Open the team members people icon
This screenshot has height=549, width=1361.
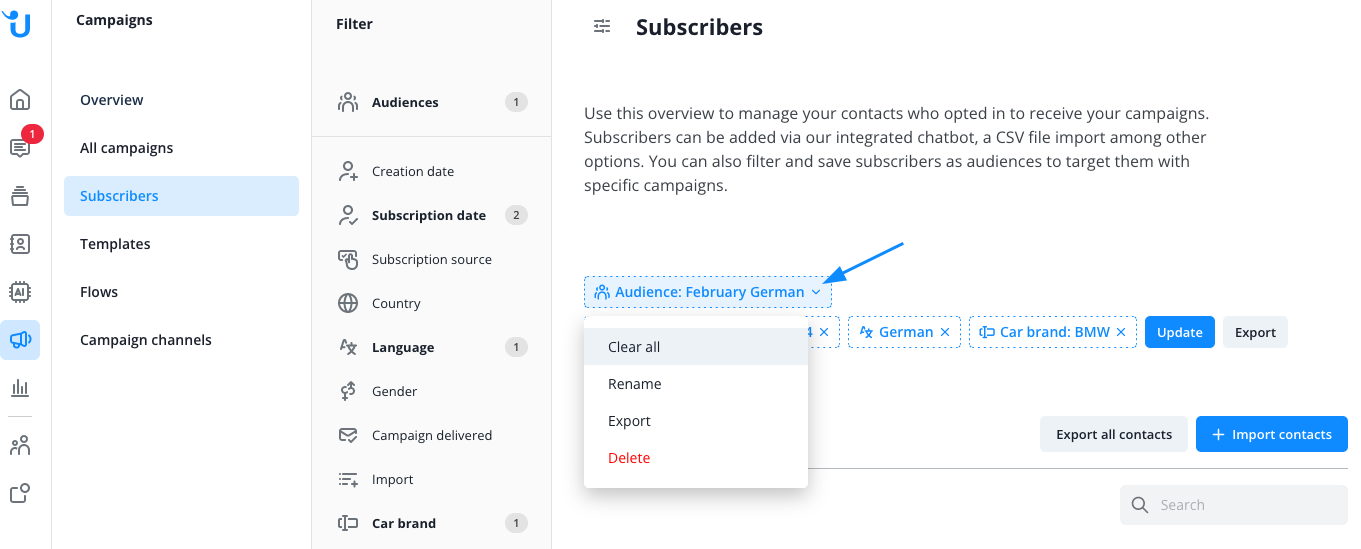coord(20,446)
